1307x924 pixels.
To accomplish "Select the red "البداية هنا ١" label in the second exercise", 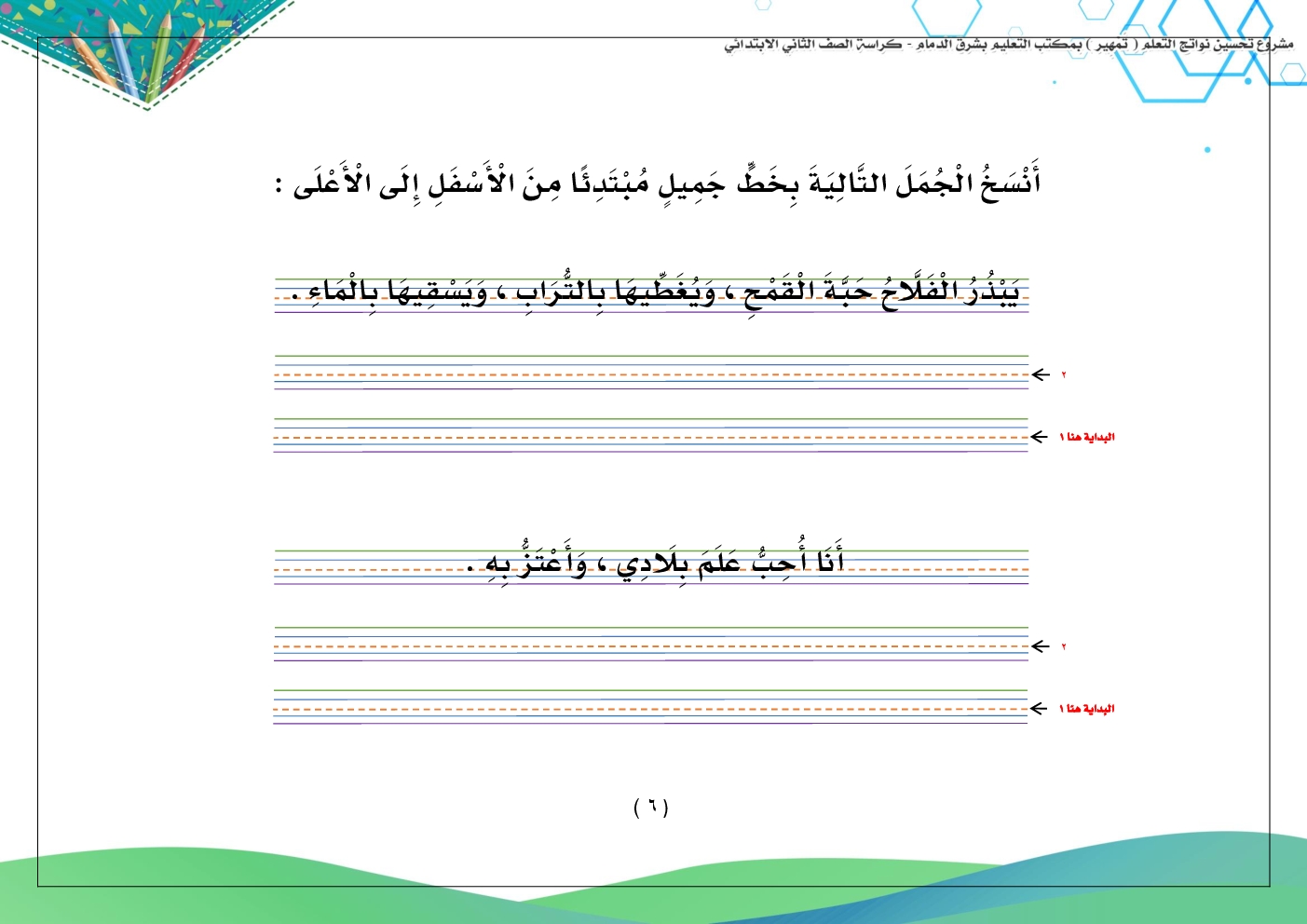I will tap(1086, 710).
